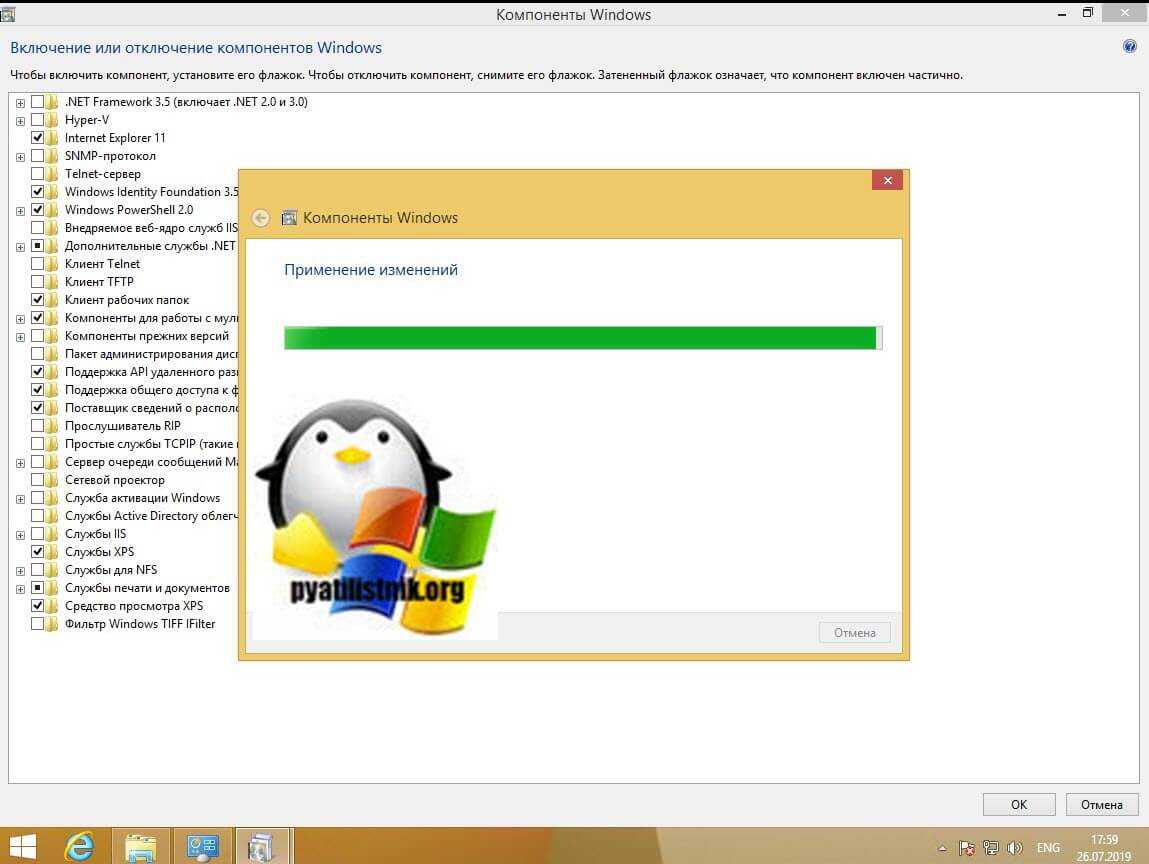Viewport: 1149px width, 864px height.
Task: Open Server Manager taskbar icon
Action: 202,846
